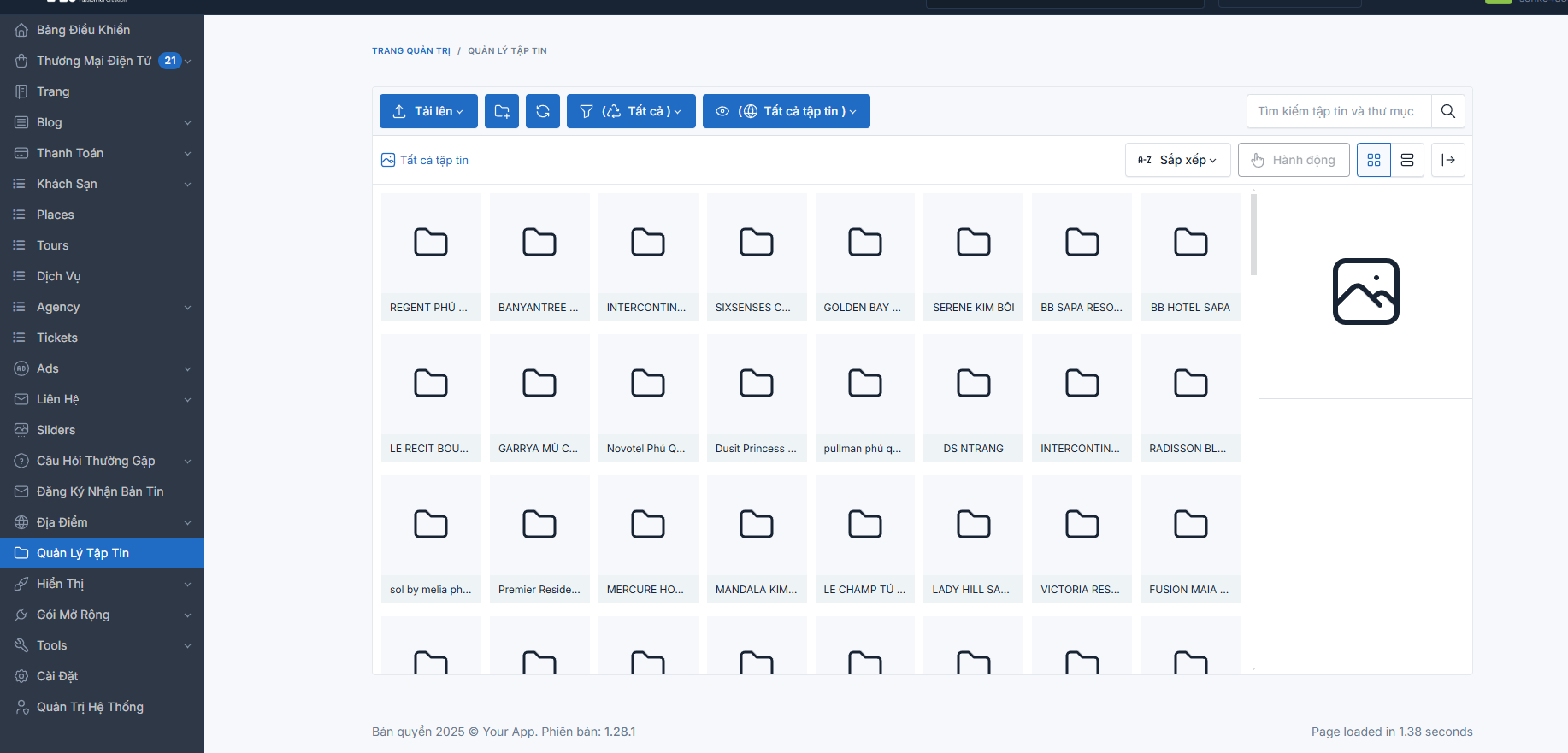Viewport: 1568px width, 753px height.
Task: Expand the Địa Điểm sidebar menu
Action: [102, 522]
